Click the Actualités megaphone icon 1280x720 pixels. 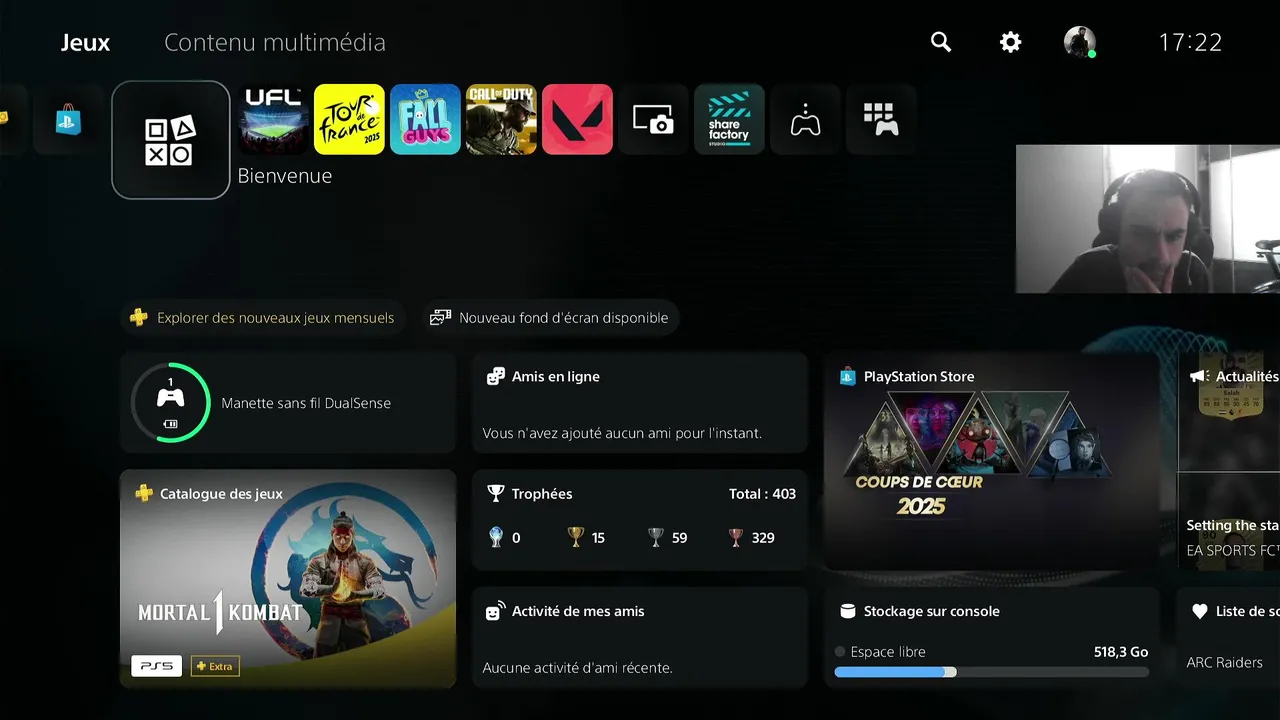click(1199, 377)
